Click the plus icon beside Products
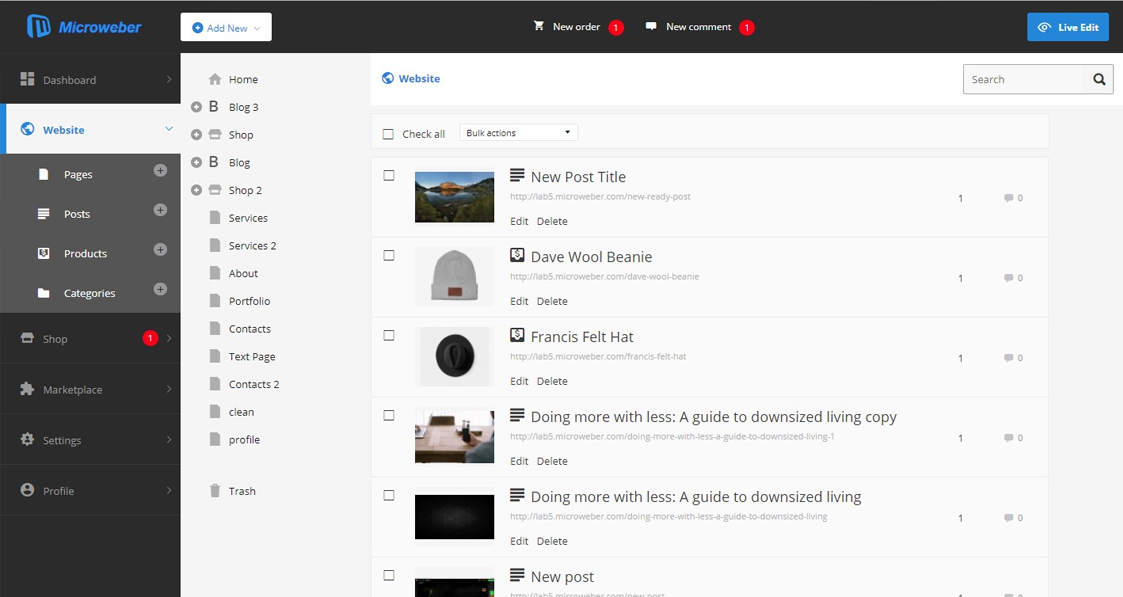Image resolution: width=1123 pixels, height=597 pixels. click(160, 250)
